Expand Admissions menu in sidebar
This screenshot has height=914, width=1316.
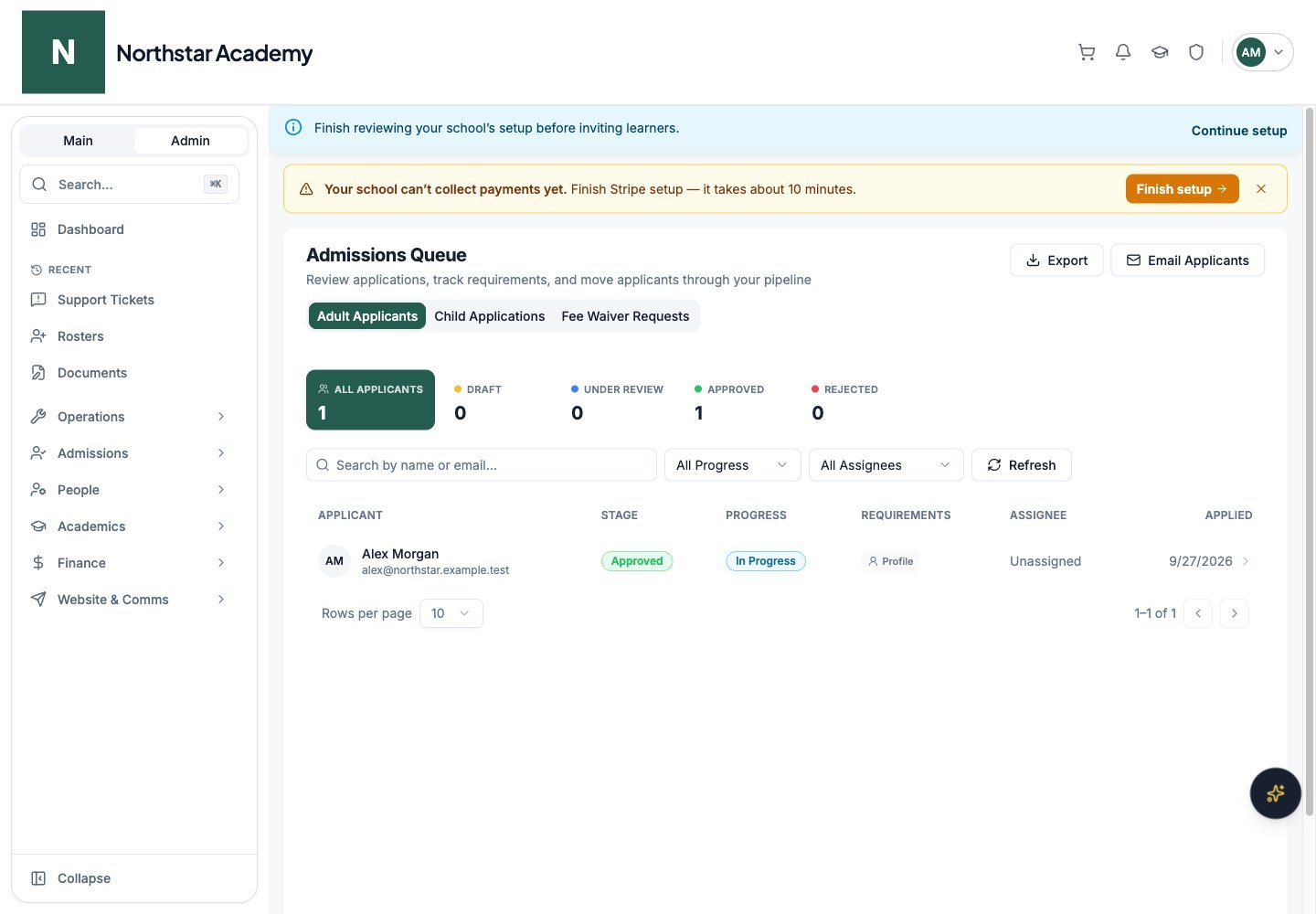130,453
